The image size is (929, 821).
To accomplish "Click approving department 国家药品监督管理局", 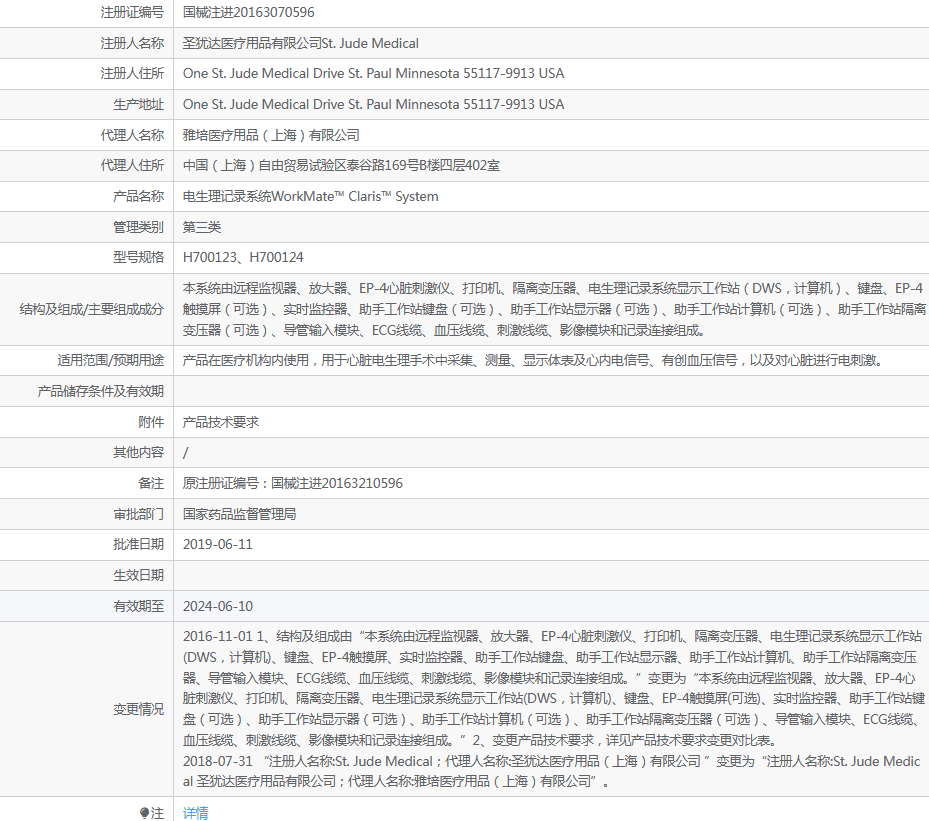I will pyautogui.click(x=239, y=514).
